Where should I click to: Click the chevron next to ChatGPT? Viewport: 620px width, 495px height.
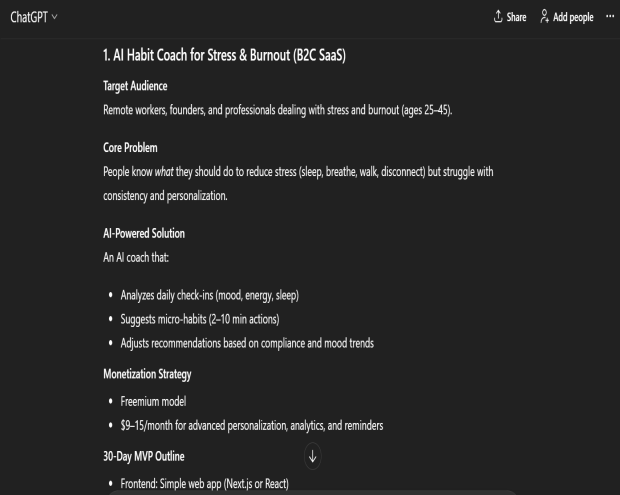pyautogui.click(x=54, y=17)
